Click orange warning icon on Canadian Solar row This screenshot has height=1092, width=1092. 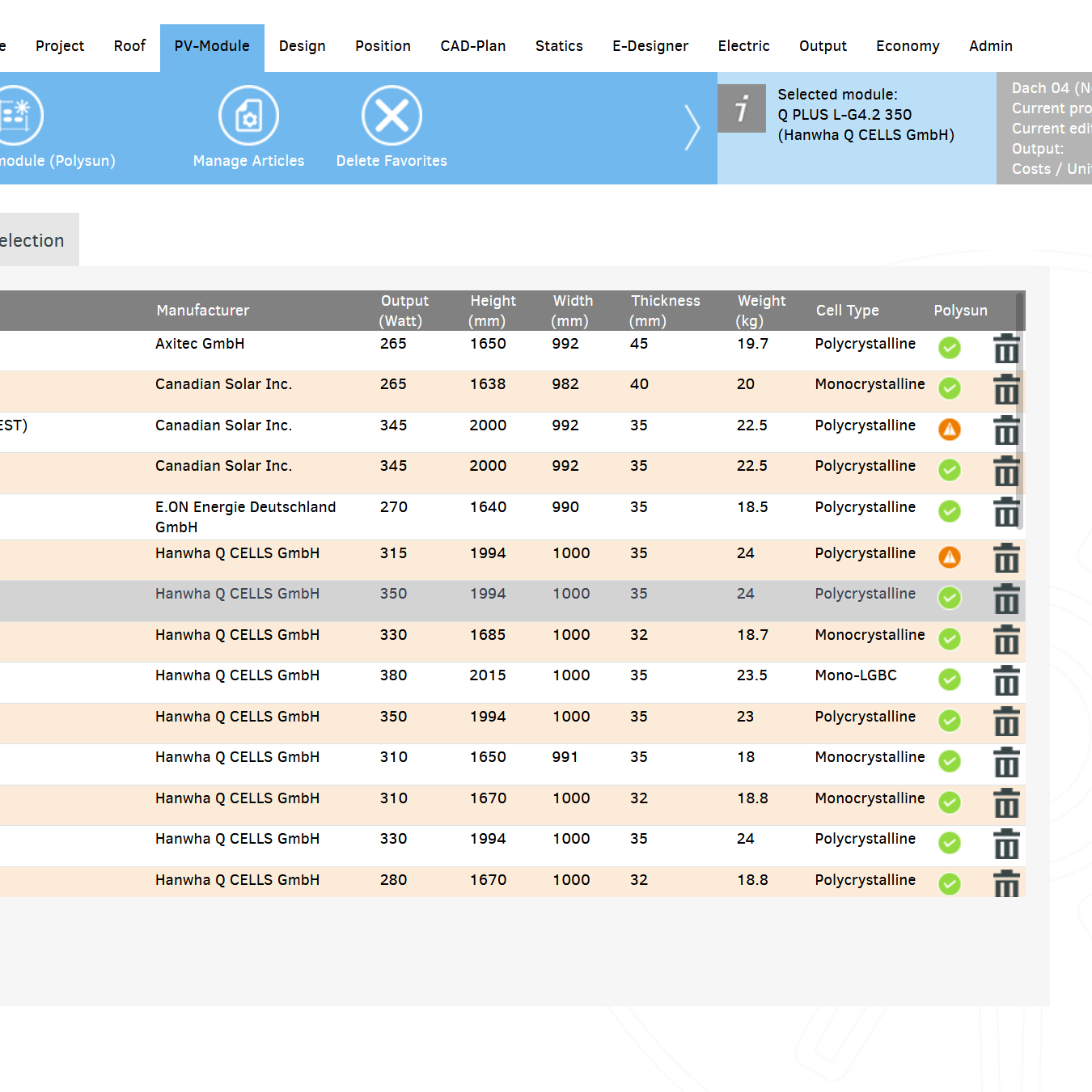click(950, 430)
